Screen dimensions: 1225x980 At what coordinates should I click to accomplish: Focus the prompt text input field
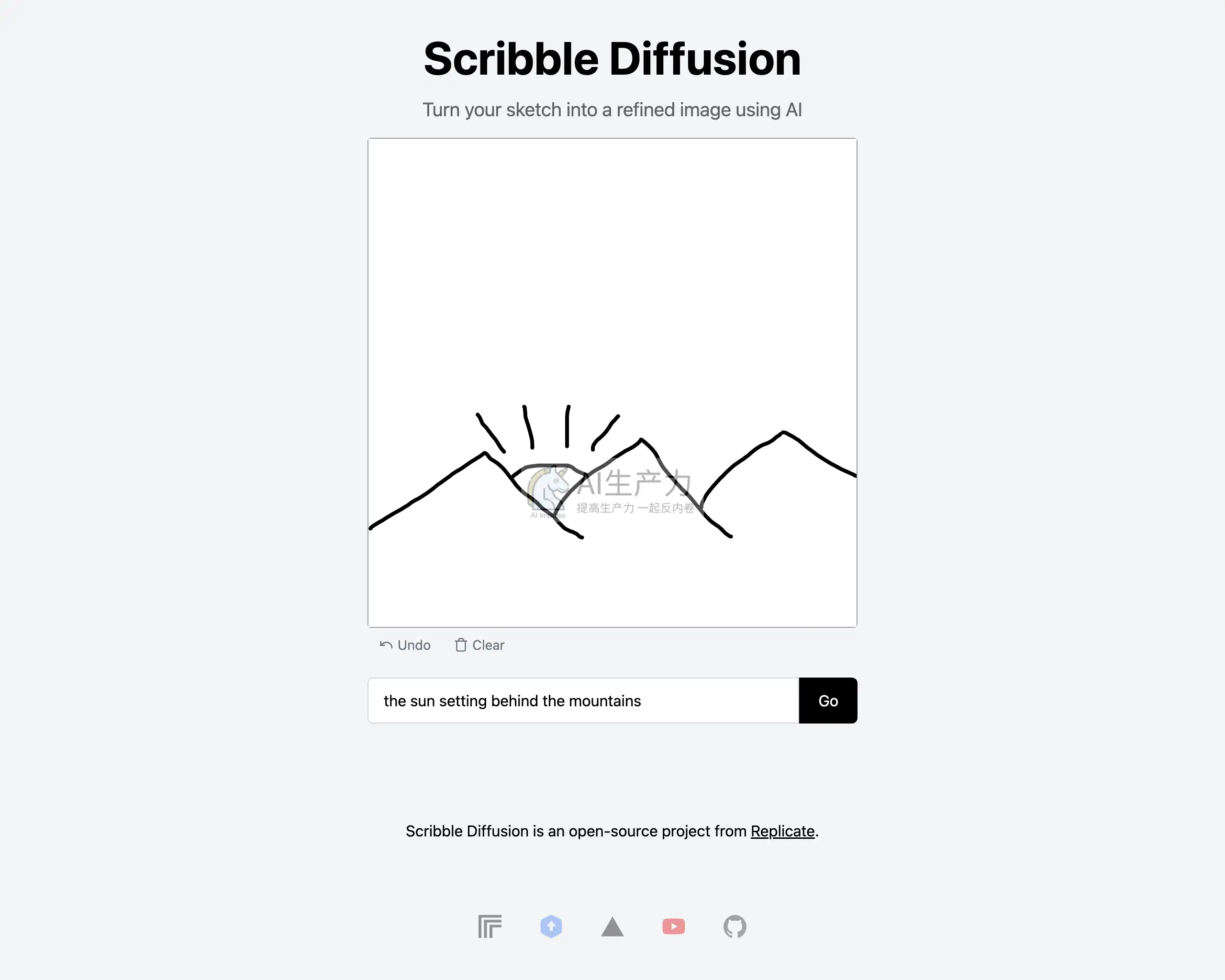point(583,701)
